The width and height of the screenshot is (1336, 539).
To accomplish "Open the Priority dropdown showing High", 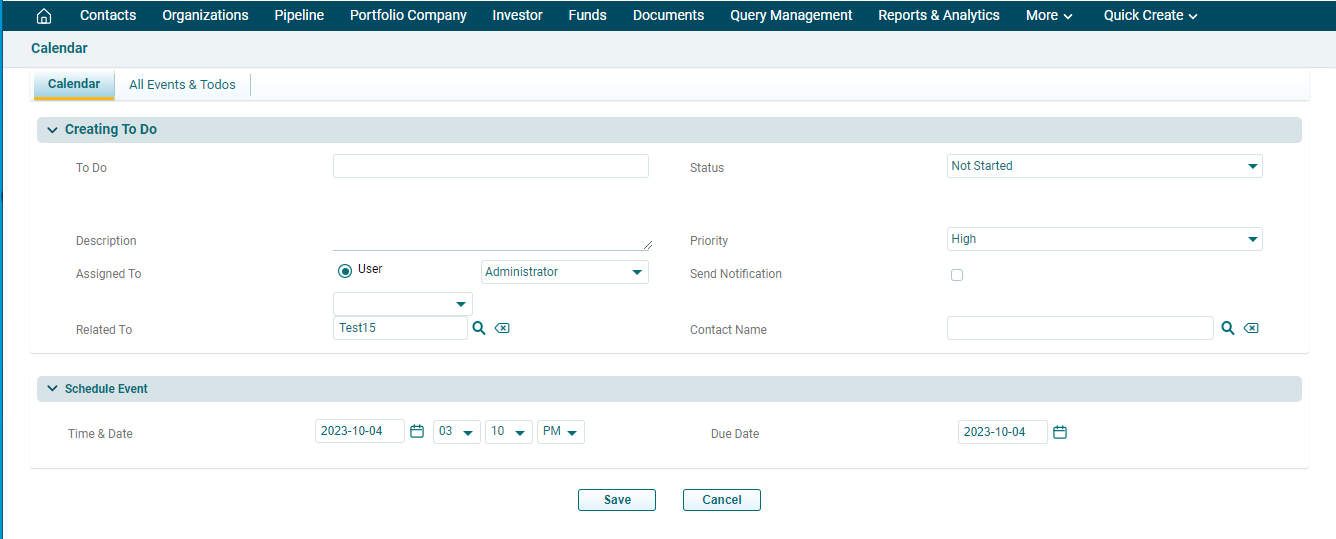I will [1104, 239].
